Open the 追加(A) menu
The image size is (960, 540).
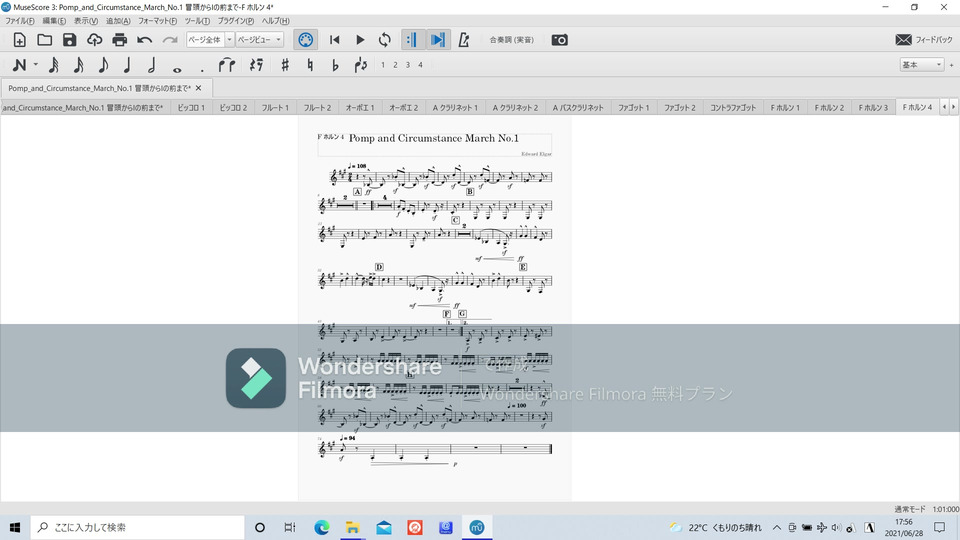point(118,21)
